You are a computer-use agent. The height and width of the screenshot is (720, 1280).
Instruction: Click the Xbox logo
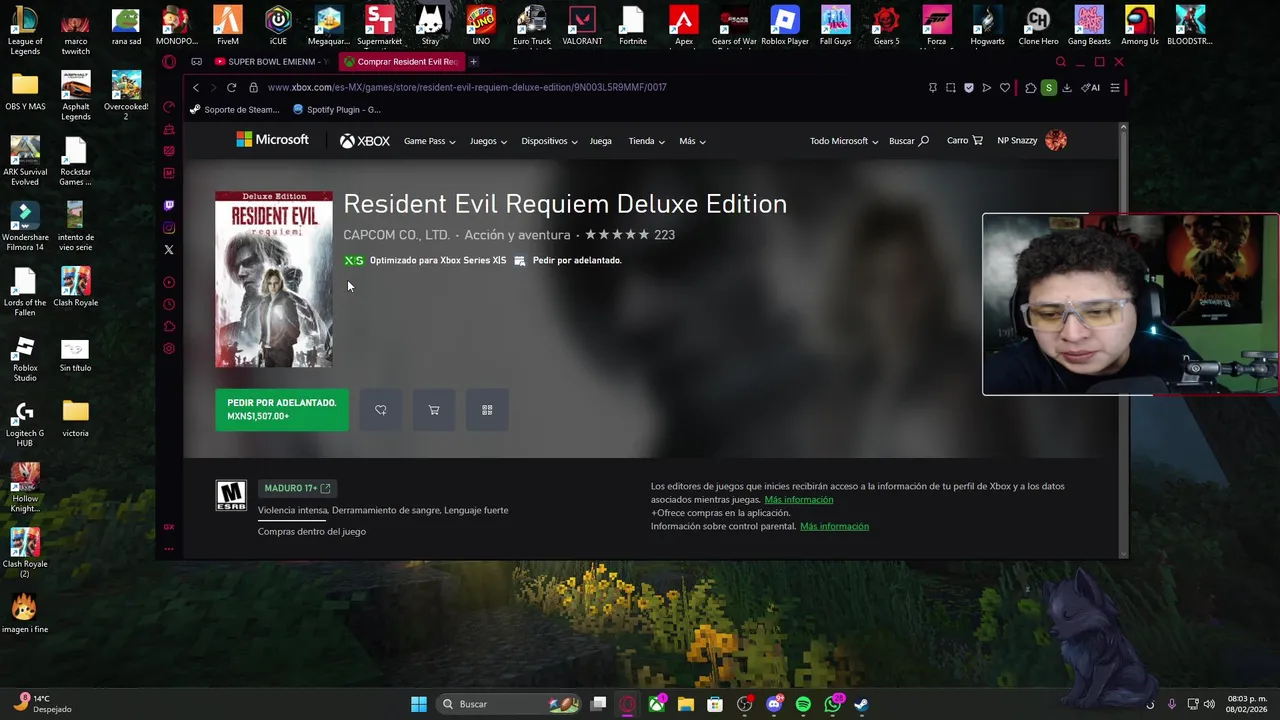click(364, 141)
